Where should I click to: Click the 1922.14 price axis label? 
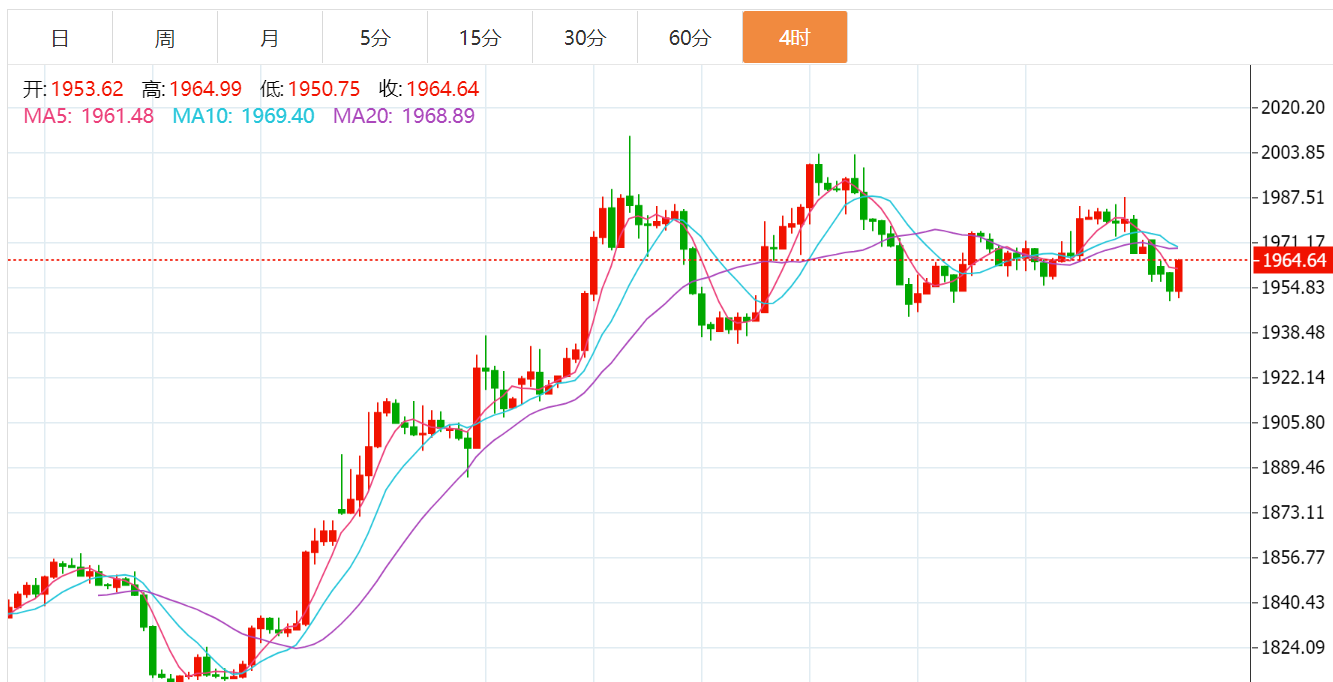1295,377
